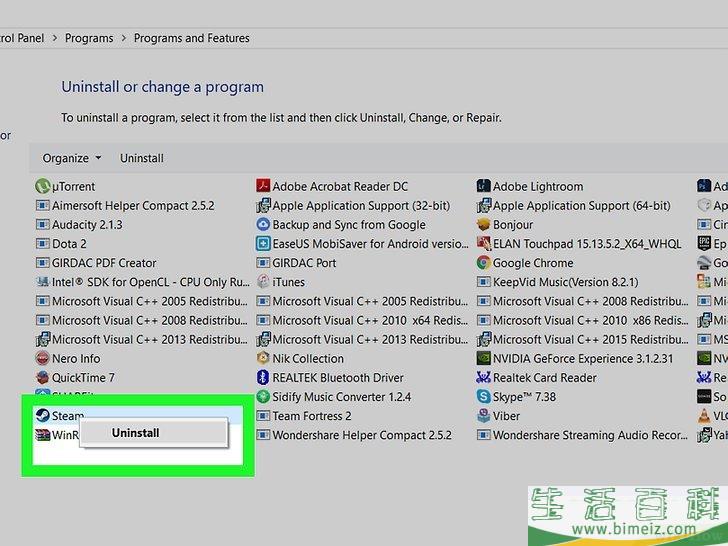Navigate to Programs in breadcrumb
The image size is (728, 546).
click(x=89, y=38)
